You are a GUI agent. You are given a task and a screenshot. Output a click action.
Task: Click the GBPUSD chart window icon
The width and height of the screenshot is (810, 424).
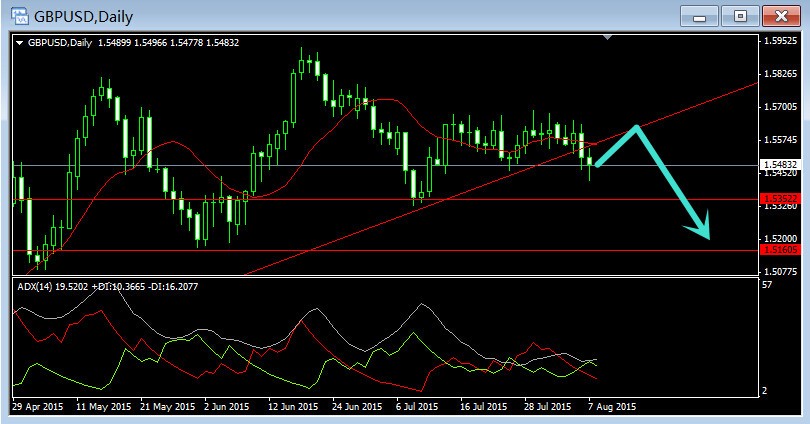19,16
